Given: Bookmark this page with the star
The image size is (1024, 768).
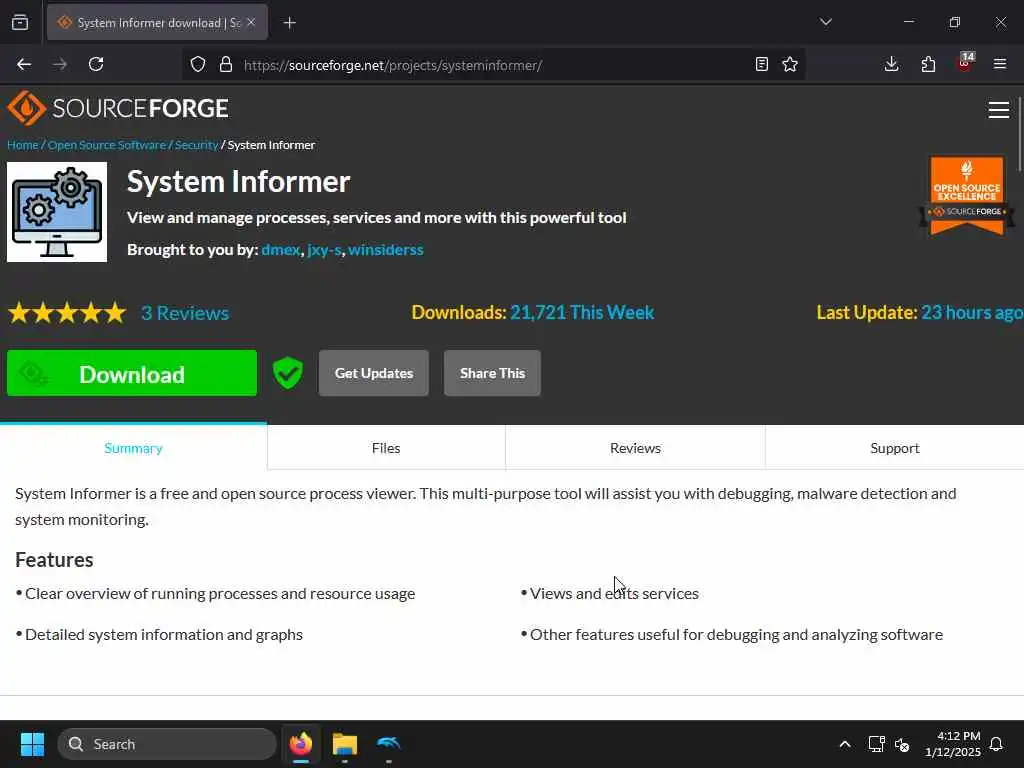Looking at the screenshot, I should pos(790,64).
